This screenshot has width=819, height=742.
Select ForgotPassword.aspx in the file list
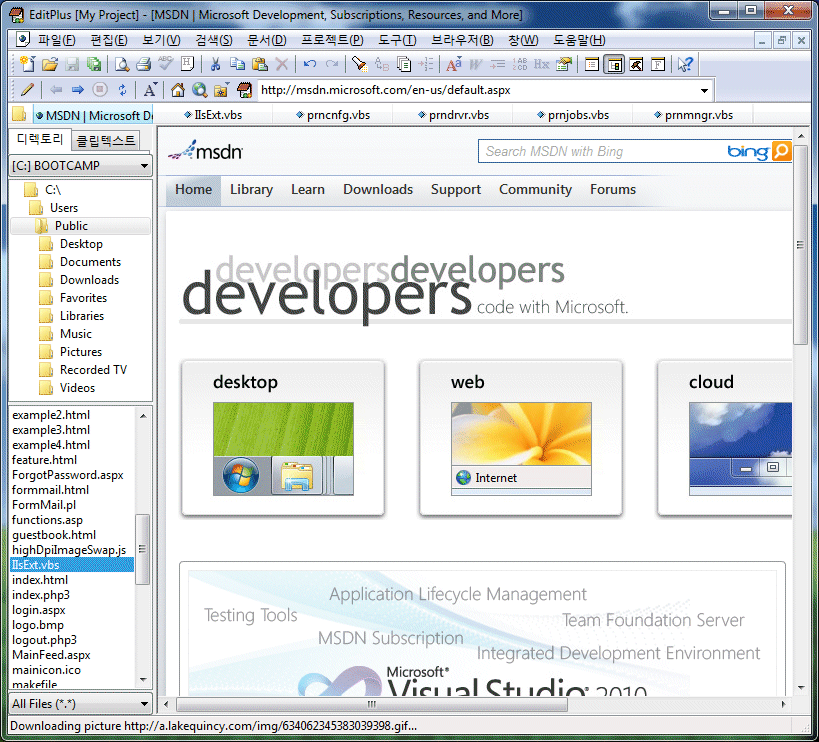67,475
